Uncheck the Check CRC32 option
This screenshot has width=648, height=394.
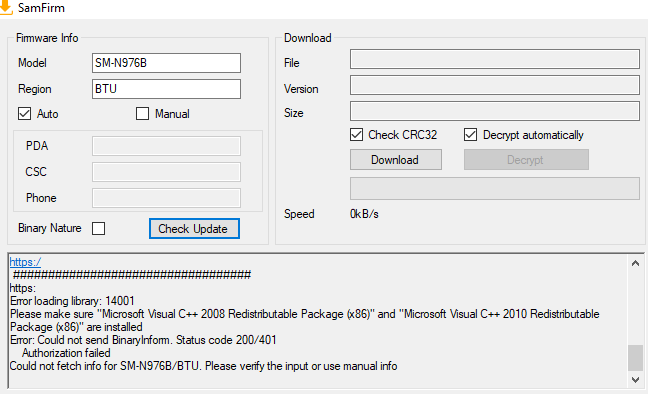(x=356, y=135)
